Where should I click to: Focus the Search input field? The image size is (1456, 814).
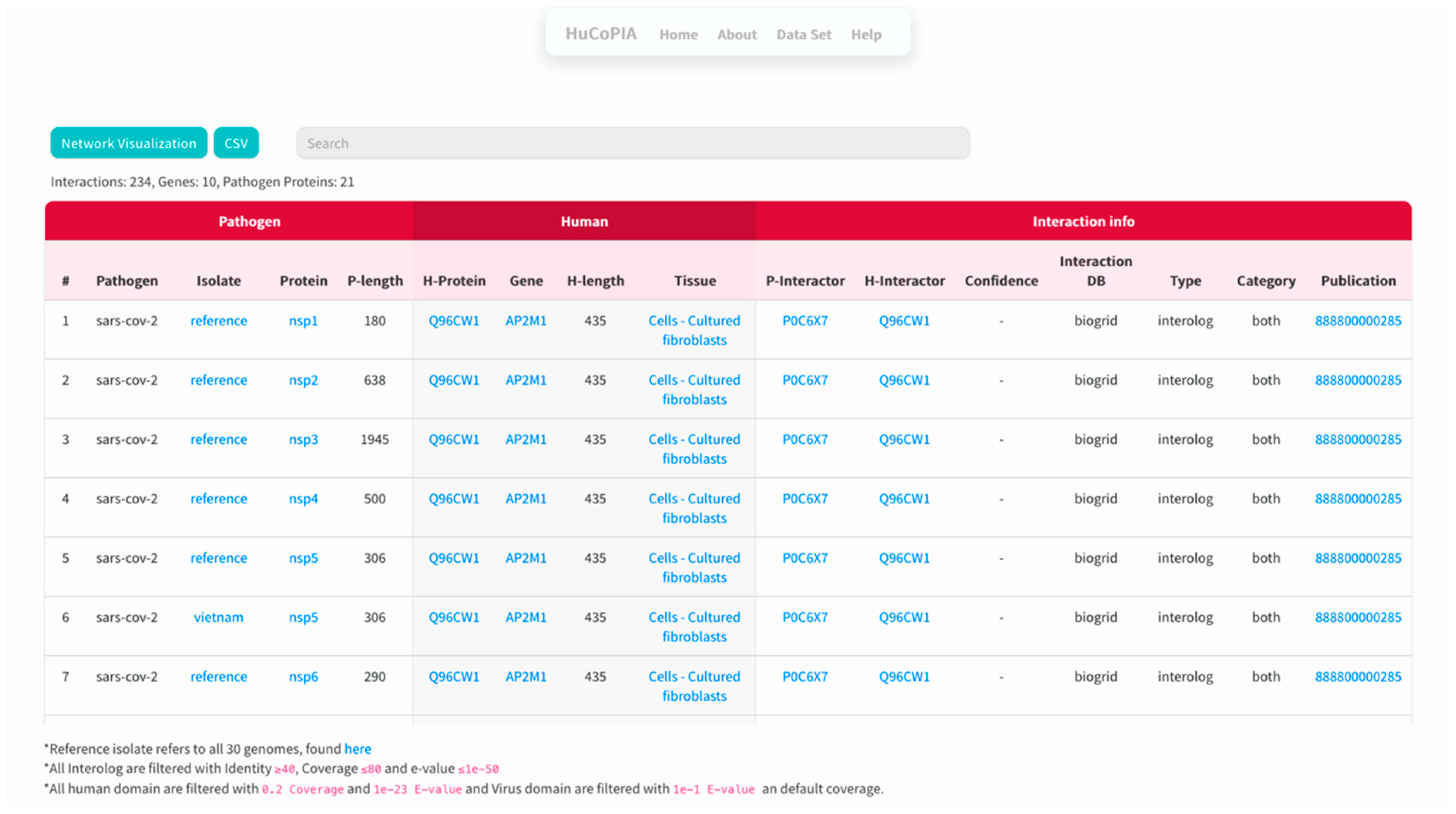632,143
